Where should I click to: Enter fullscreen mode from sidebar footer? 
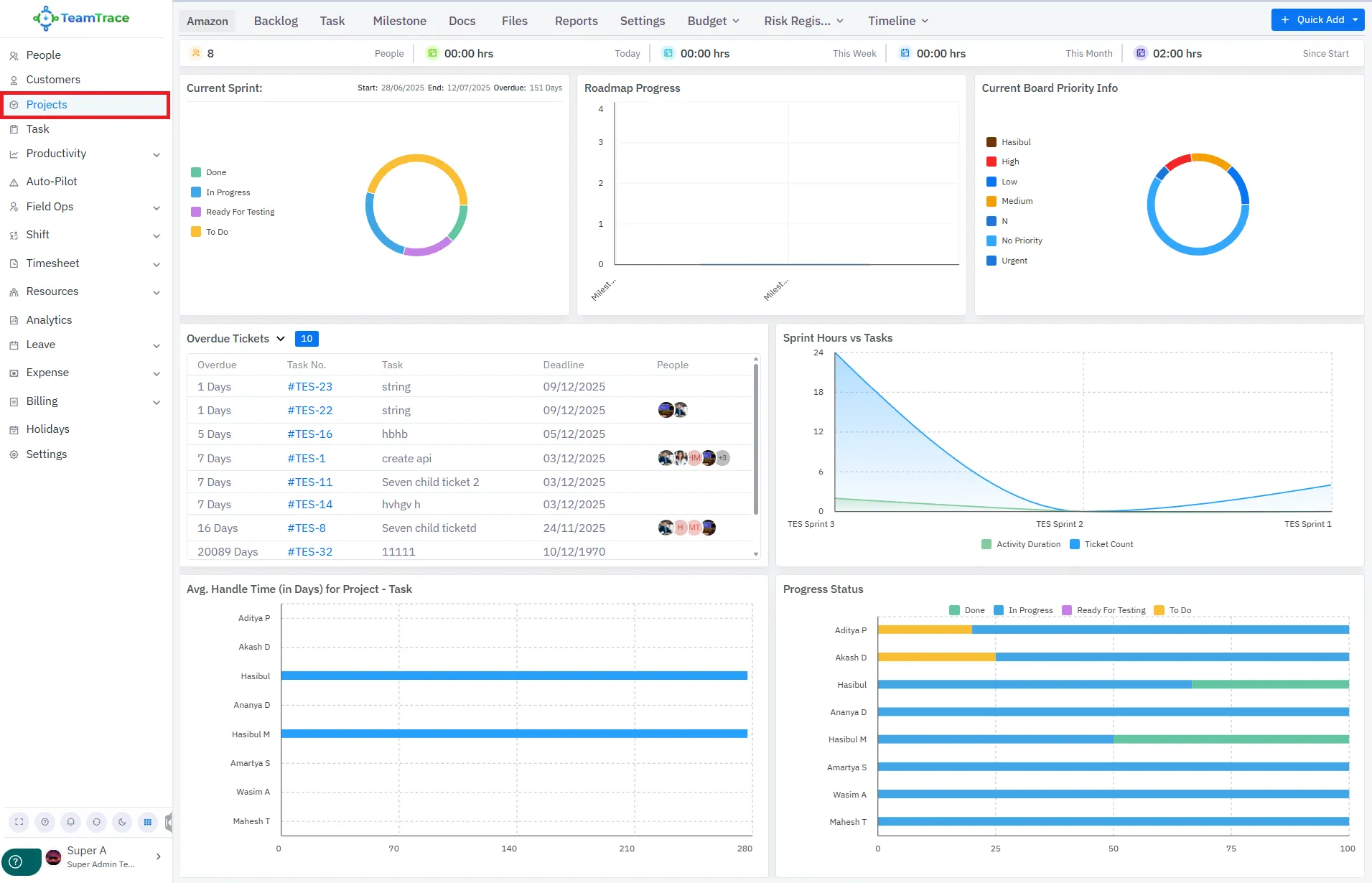tap(19, 822)
